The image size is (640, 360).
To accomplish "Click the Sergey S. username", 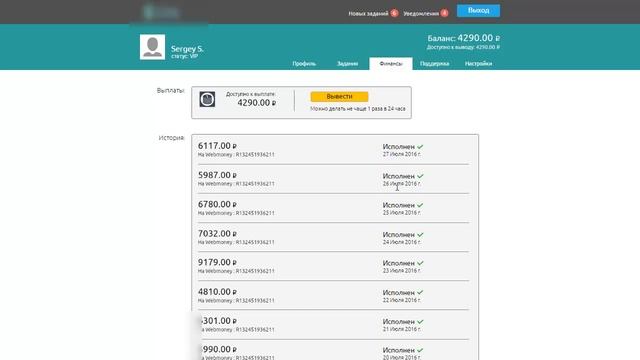I will point(187,49).
